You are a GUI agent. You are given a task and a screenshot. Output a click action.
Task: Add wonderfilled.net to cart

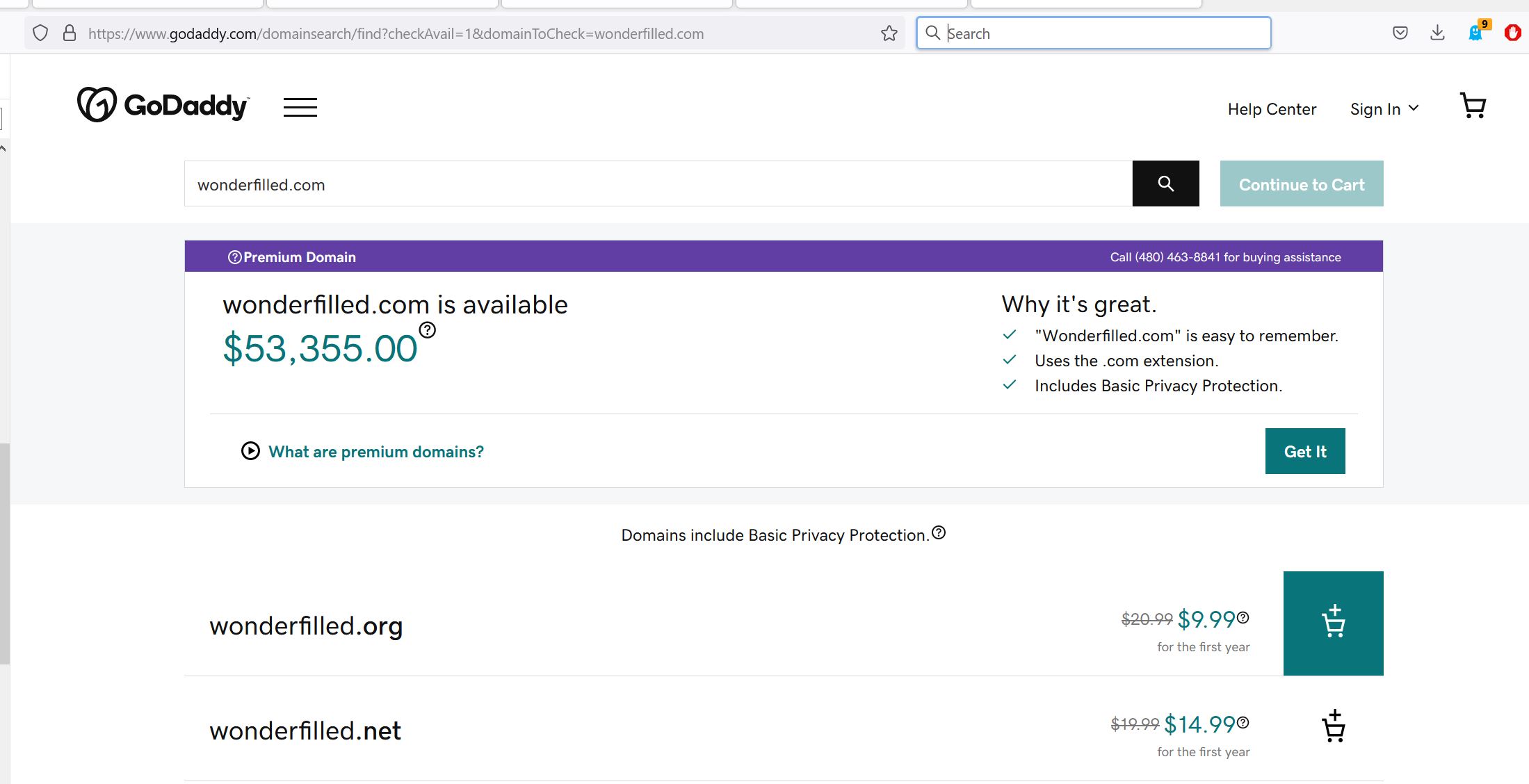(x=1333, y=726)
